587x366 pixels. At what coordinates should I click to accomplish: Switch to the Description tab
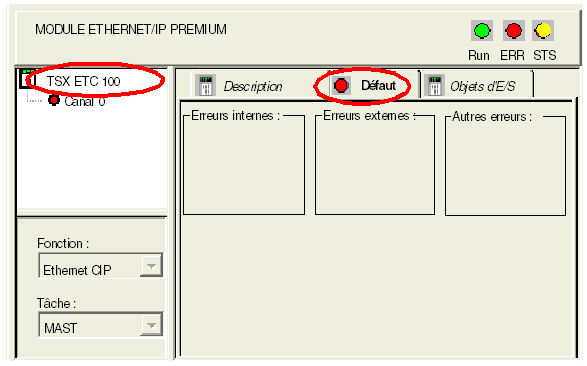(253, 86)
